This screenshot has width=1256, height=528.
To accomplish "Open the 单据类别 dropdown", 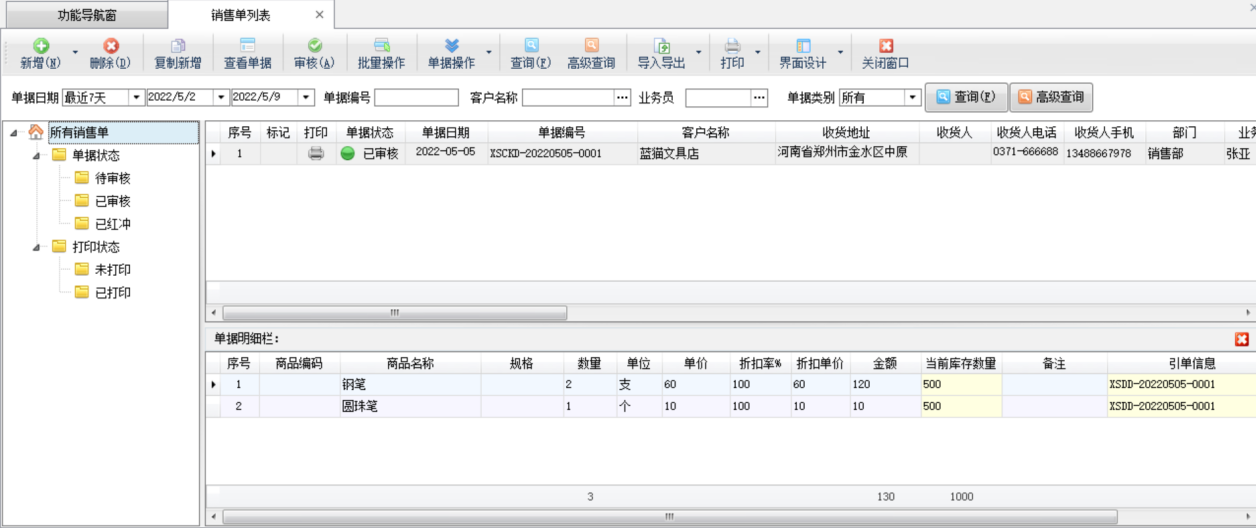I will click(x=912, y=98).
